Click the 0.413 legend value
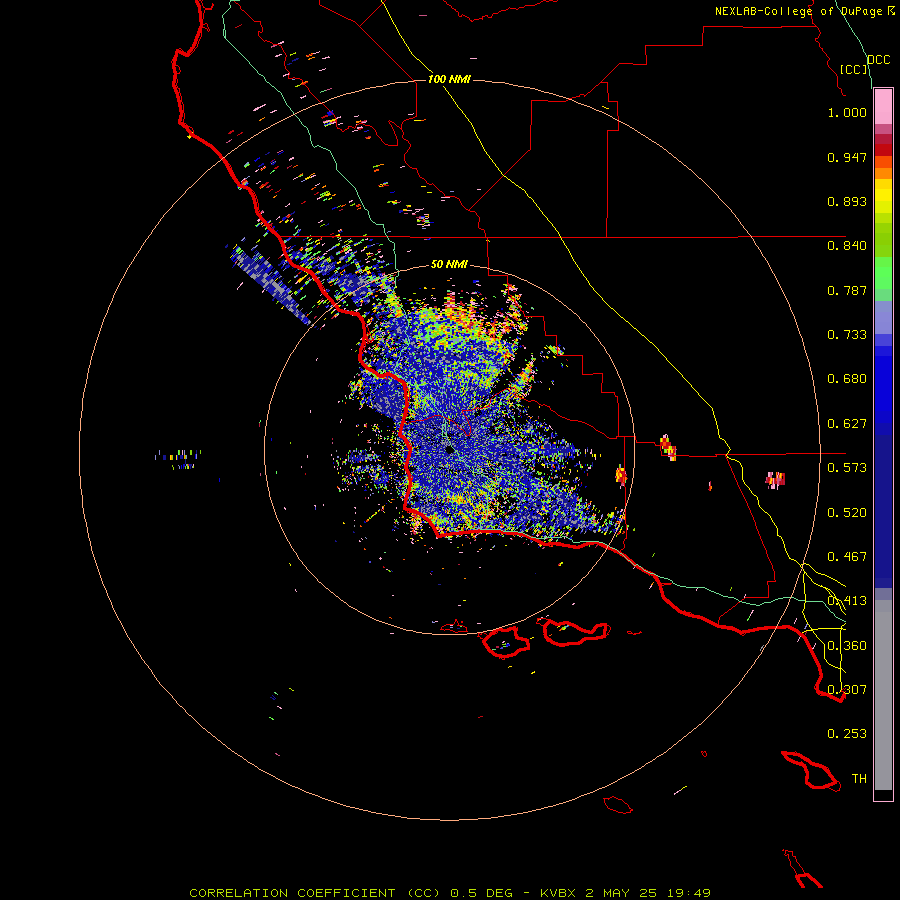Image resolution: width=900 pixels, height=900 pixels. [x=847, y=601]
